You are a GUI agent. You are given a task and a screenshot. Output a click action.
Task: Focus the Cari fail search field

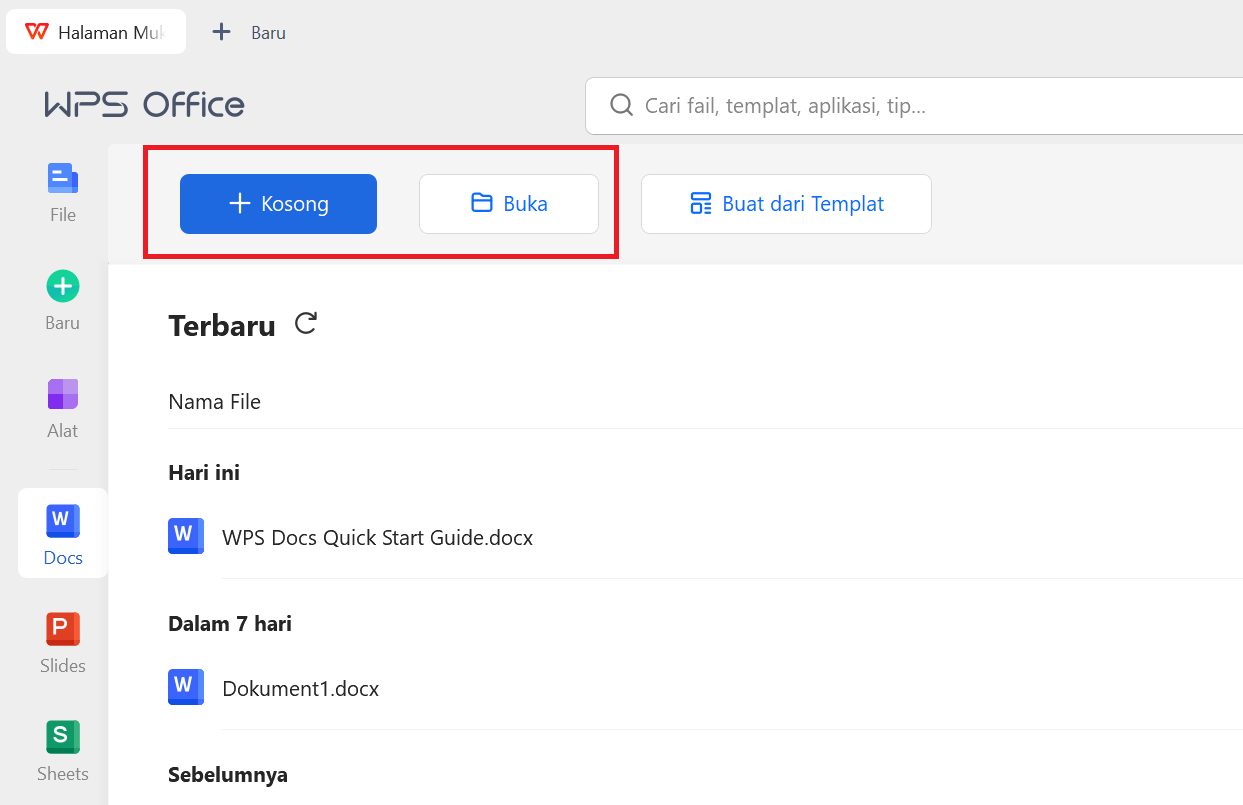pos(900,106)
